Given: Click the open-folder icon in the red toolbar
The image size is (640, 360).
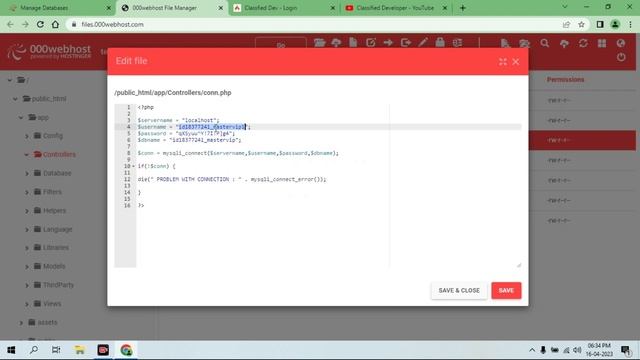Looking at the screenshot, I should 320,42.
